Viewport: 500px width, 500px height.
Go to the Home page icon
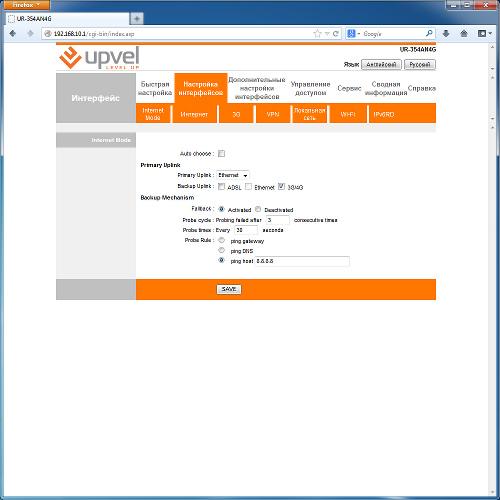(x=464, y=33)
